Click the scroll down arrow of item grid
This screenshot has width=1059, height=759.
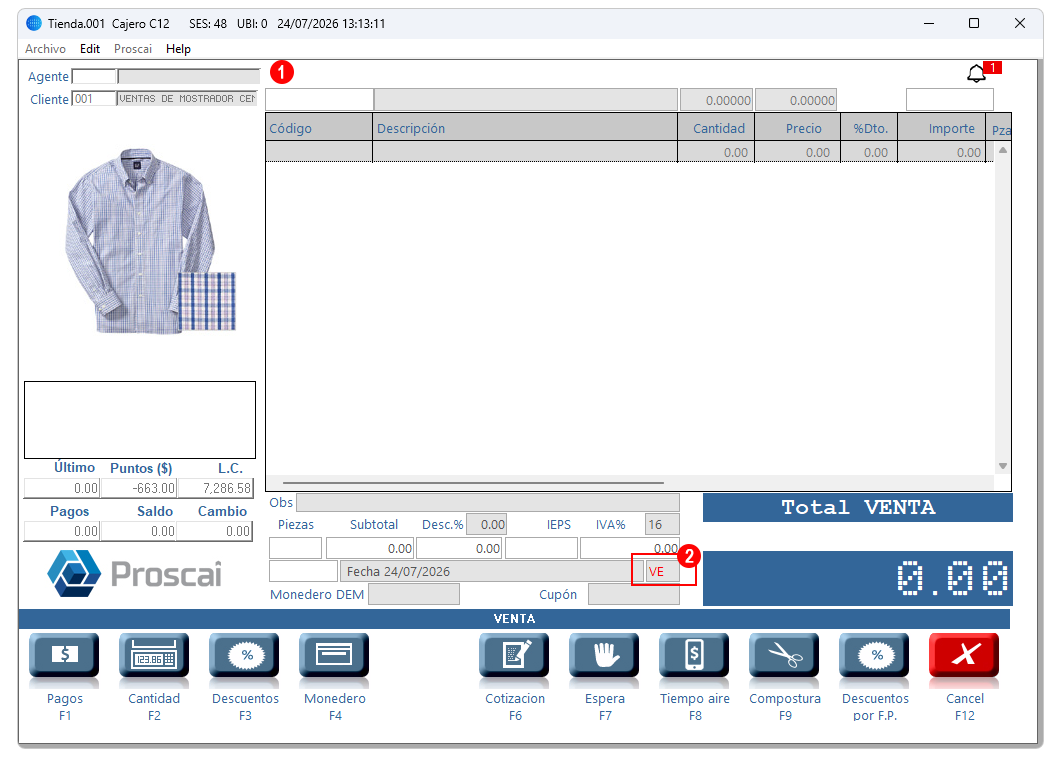click(x=1003, y=466)
